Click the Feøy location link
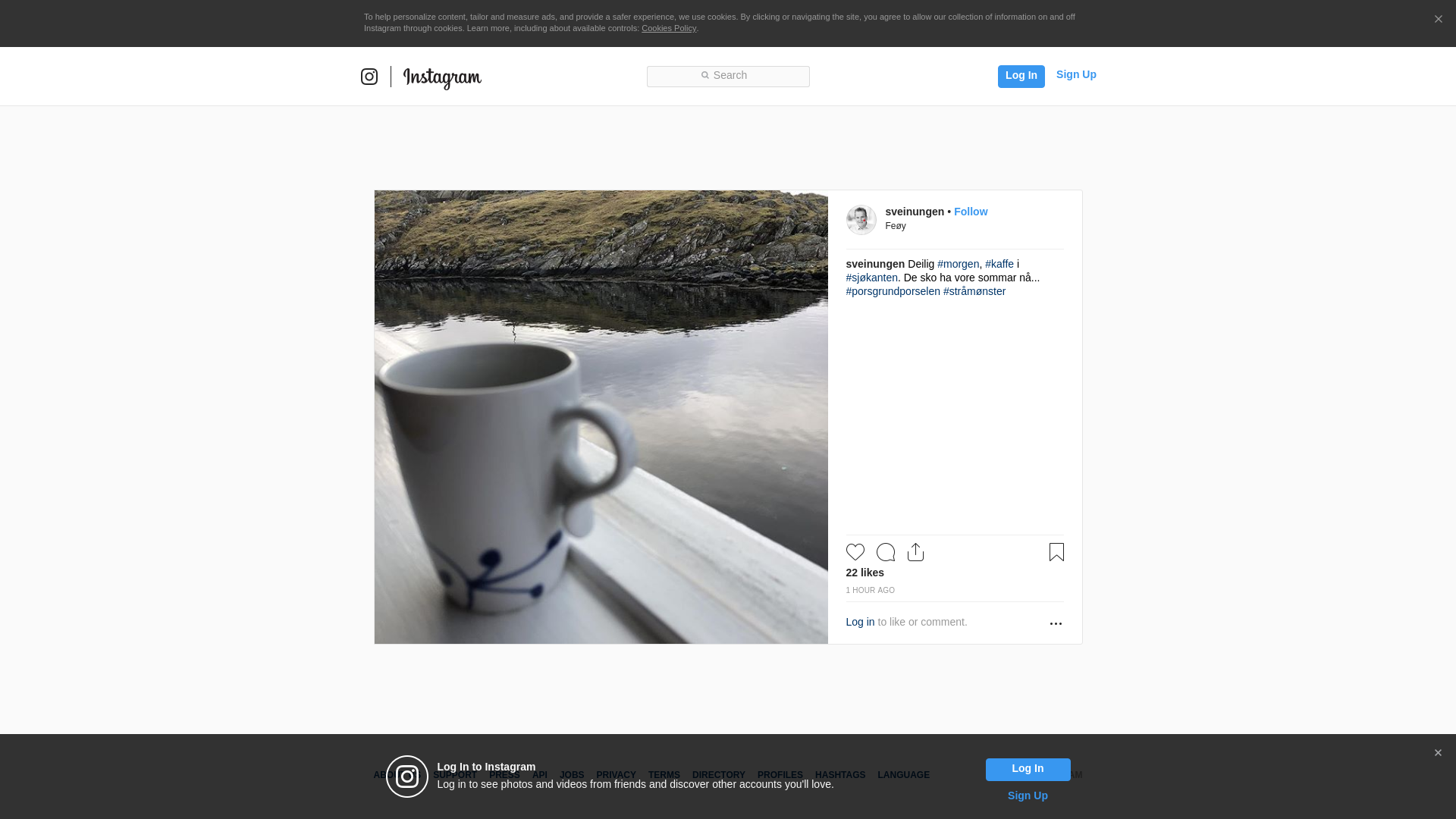Screen dimensions: 1456x819 pos(895,226)
